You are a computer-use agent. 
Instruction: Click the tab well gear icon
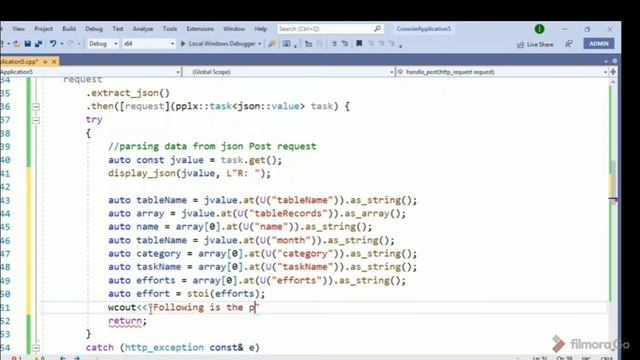tap(615, 61)
